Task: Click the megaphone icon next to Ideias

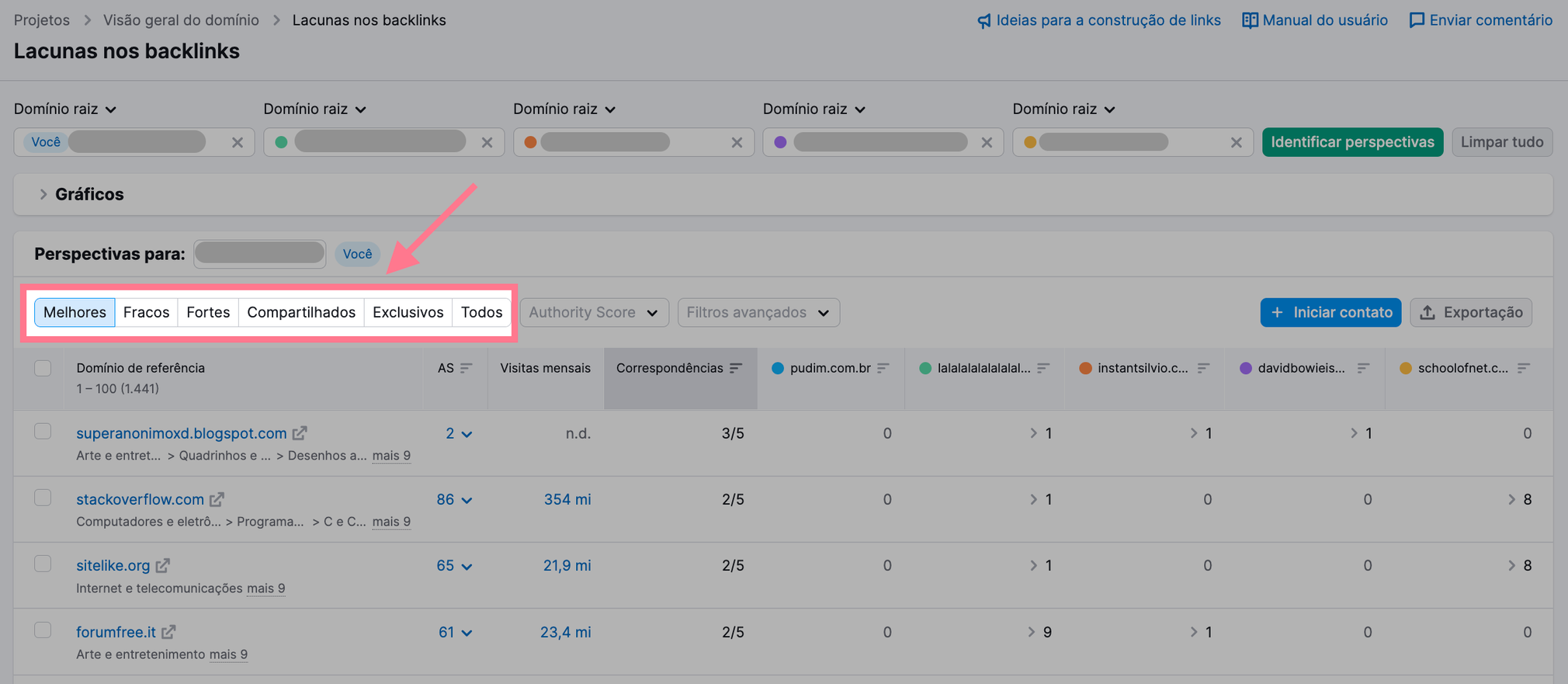Action: point(983,21)
